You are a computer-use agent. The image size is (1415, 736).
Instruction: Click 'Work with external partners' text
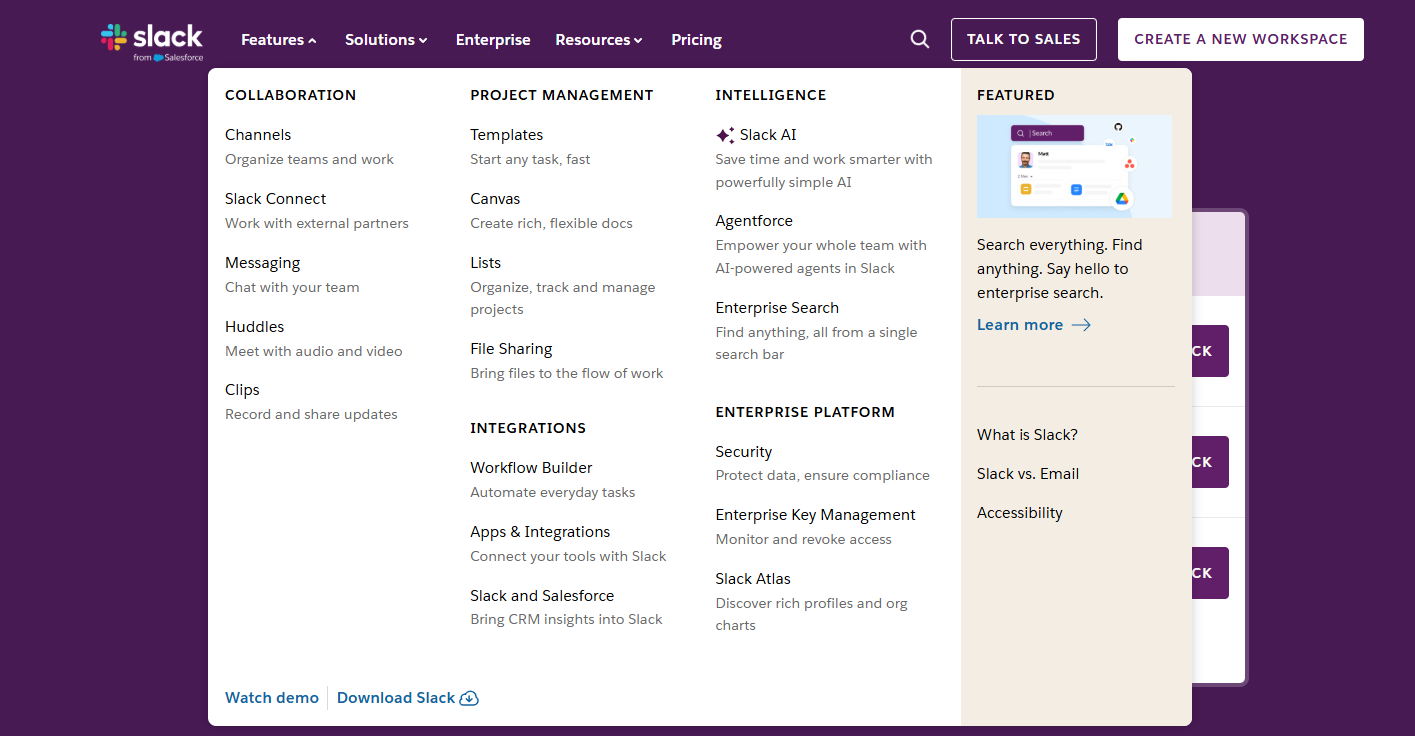tap(317, 224)
